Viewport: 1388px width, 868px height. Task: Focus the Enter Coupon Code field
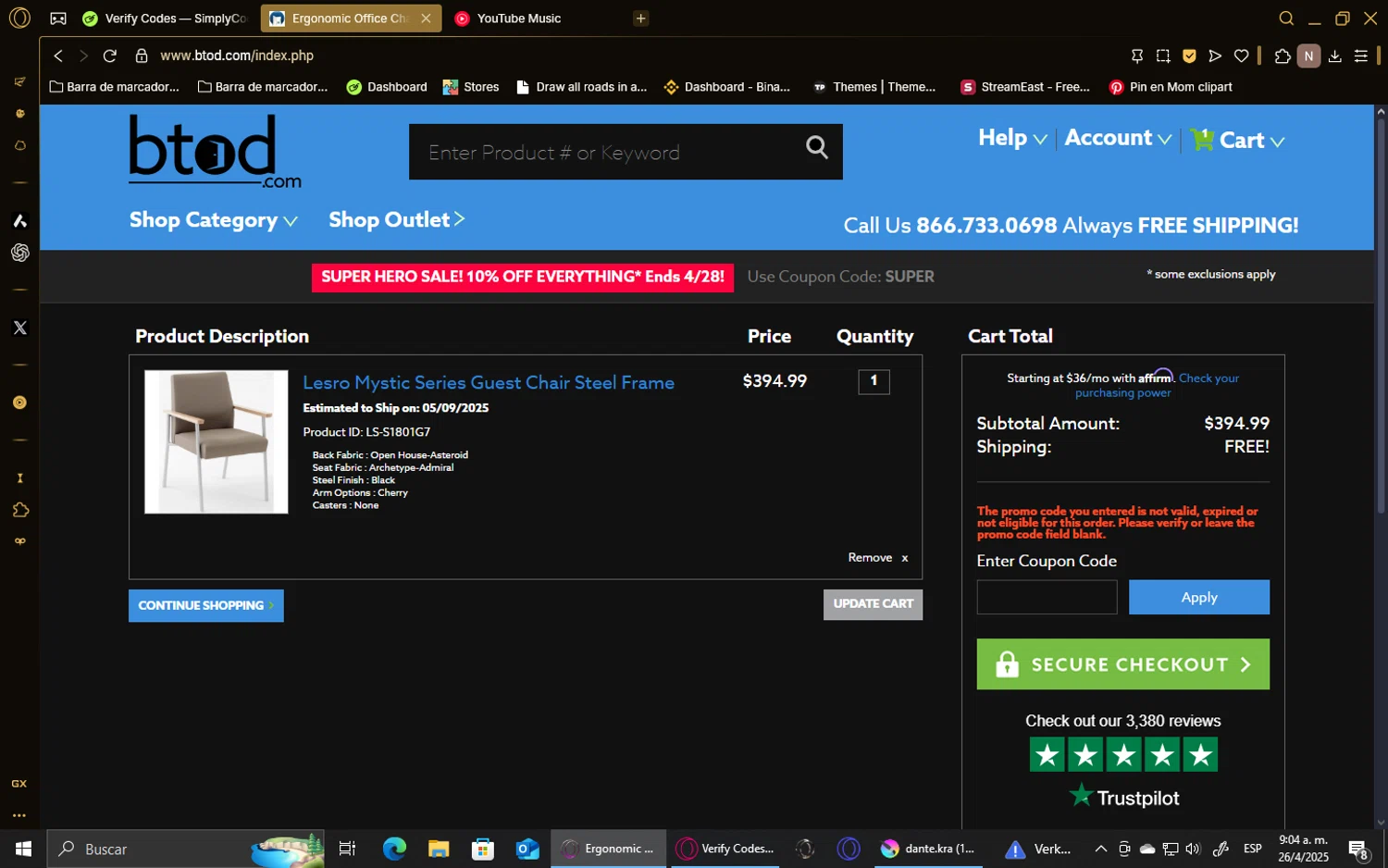tap(1047, 598)
